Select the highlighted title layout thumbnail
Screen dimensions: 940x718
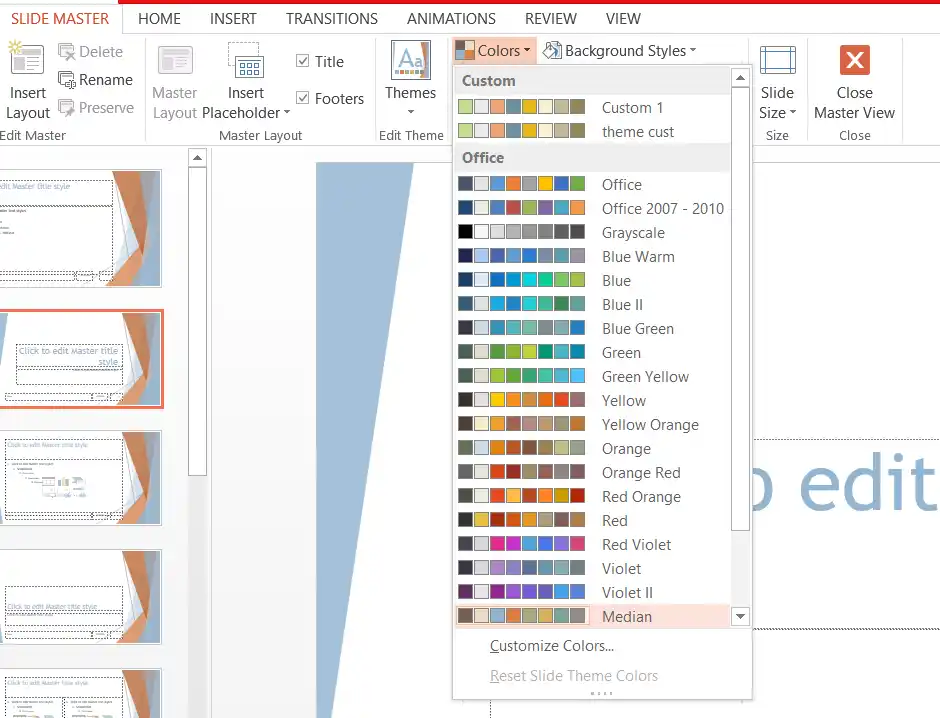click(80, 359)
